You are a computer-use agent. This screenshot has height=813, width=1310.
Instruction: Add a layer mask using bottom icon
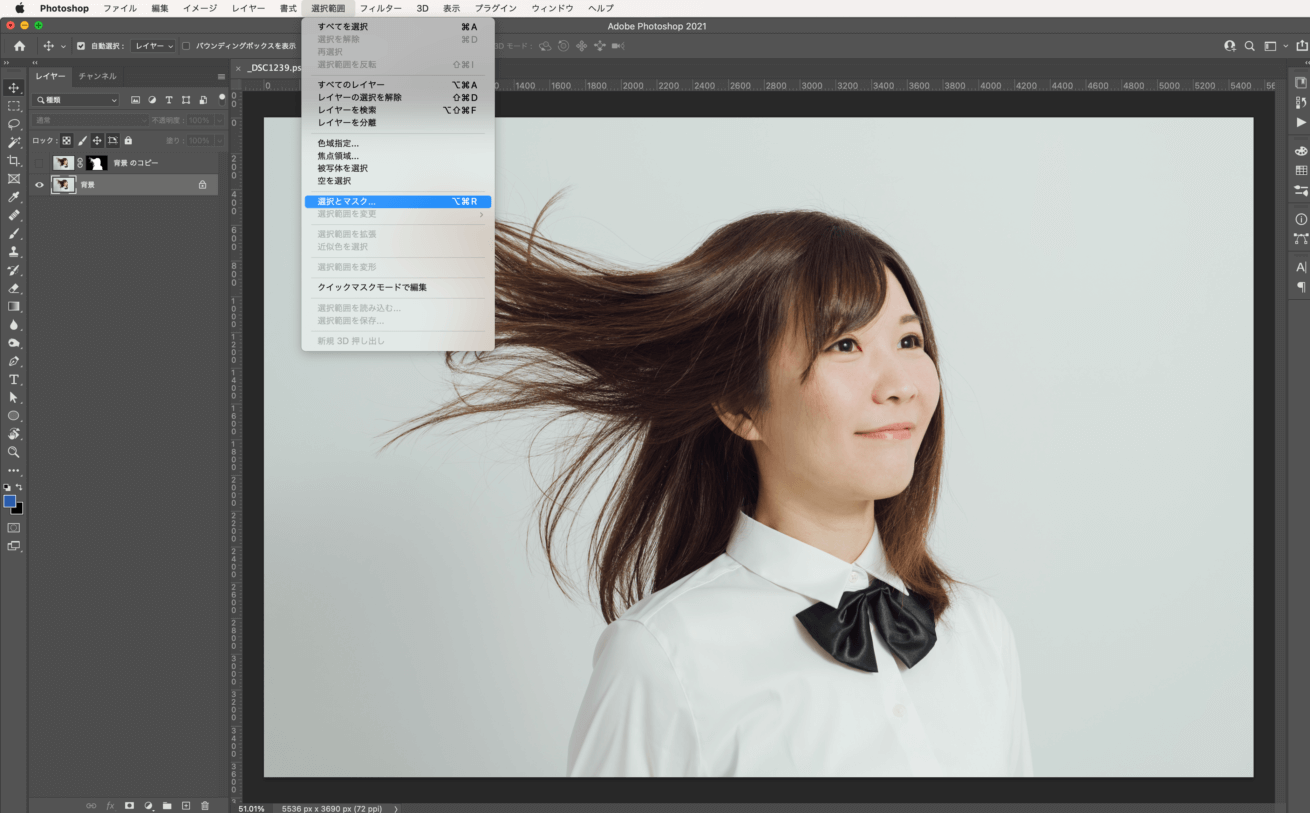coord(129,805)
